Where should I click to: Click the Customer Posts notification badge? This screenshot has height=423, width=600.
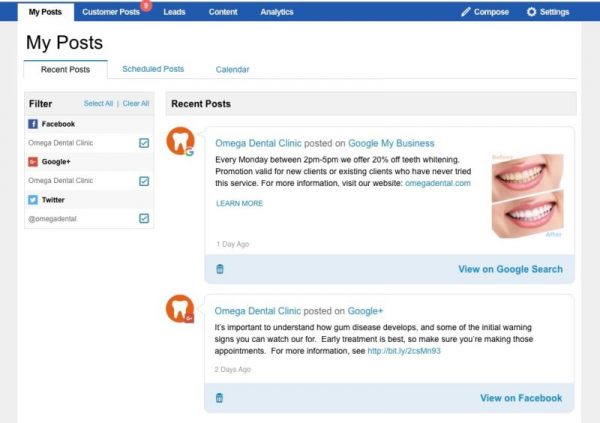tap(146, 5)
